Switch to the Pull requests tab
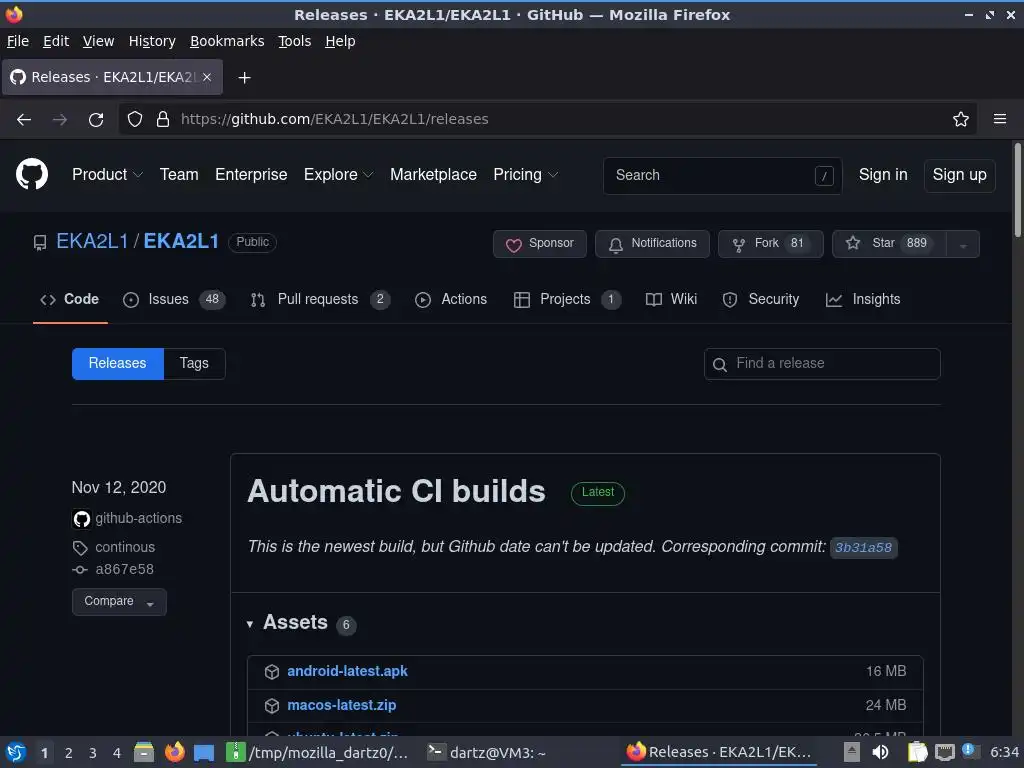 320,300
